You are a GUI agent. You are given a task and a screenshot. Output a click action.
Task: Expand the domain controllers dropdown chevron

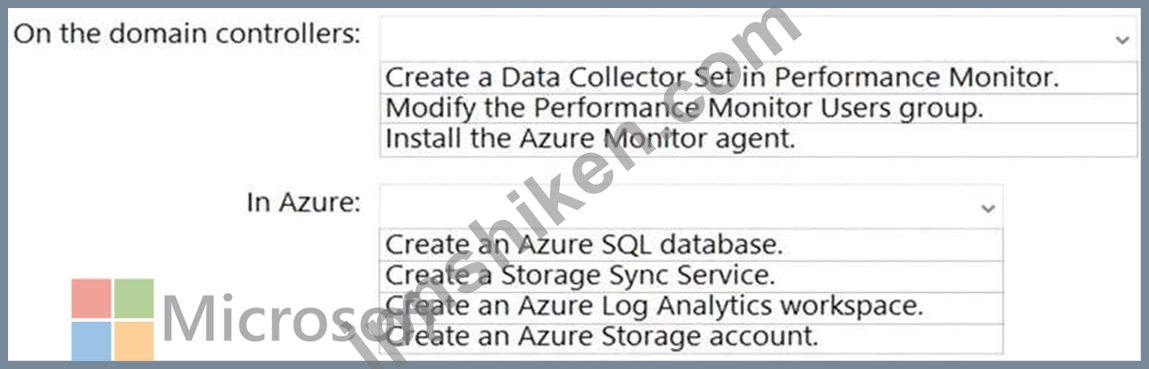tap(1122, 40)
